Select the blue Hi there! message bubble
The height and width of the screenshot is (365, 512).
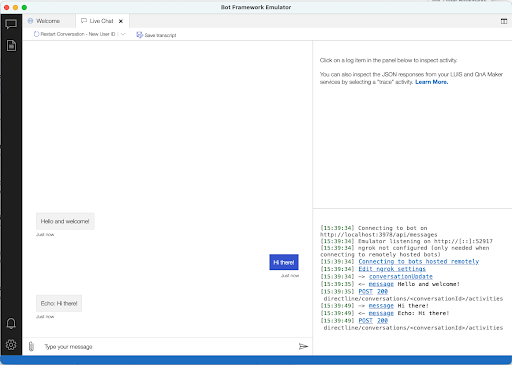284,262
